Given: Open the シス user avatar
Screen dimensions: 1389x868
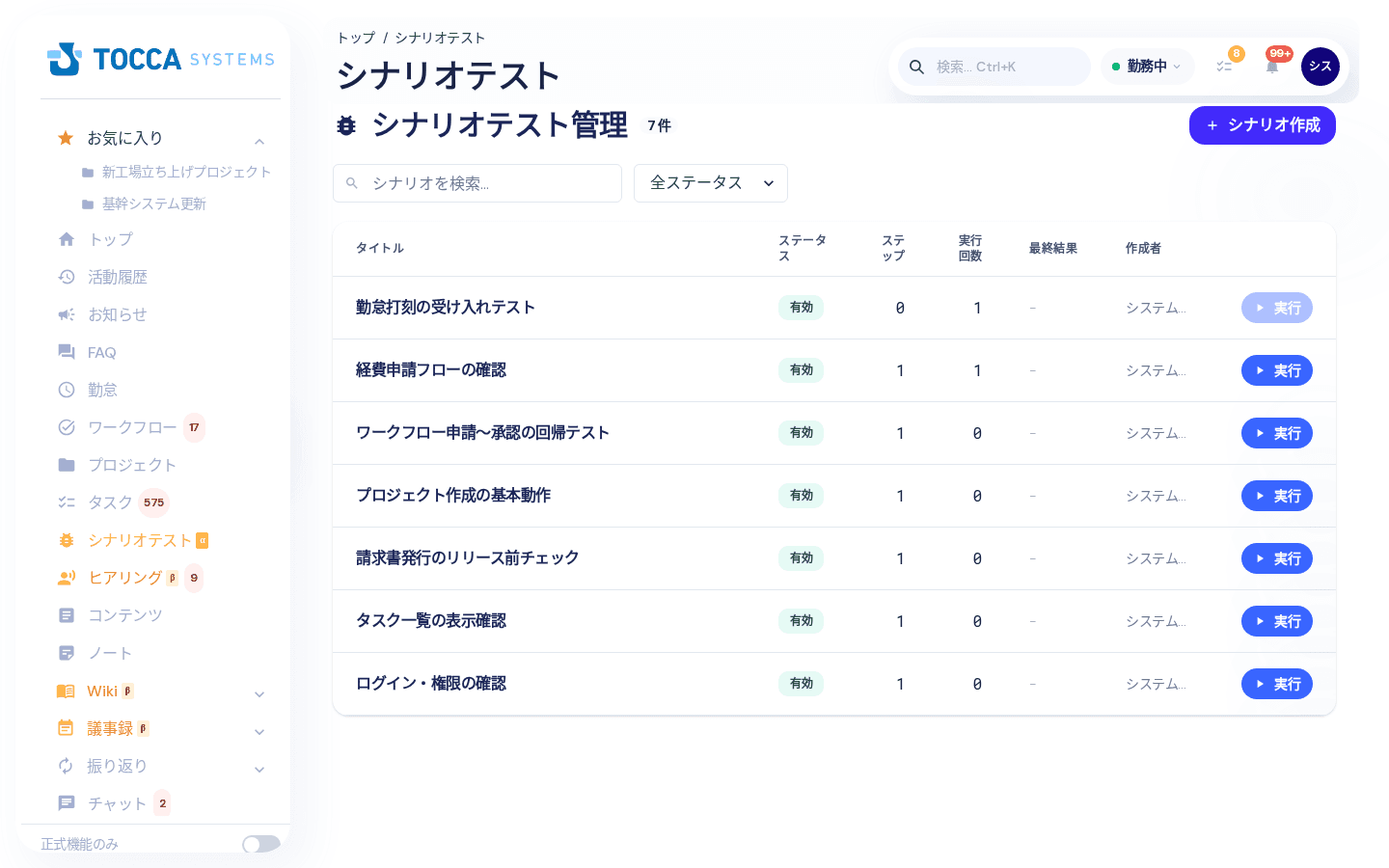Looking at the screenshot, I should 1321,67.
